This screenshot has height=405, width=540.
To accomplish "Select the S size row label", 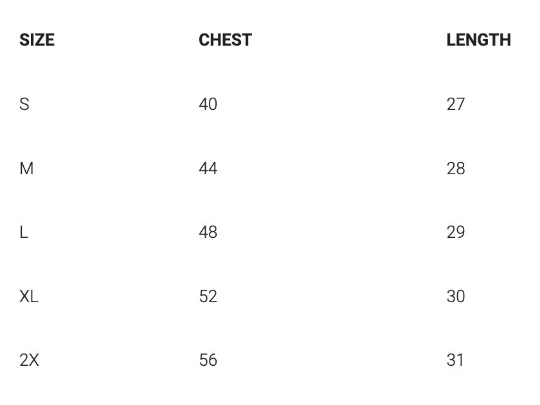I will (x=24, y=104).
